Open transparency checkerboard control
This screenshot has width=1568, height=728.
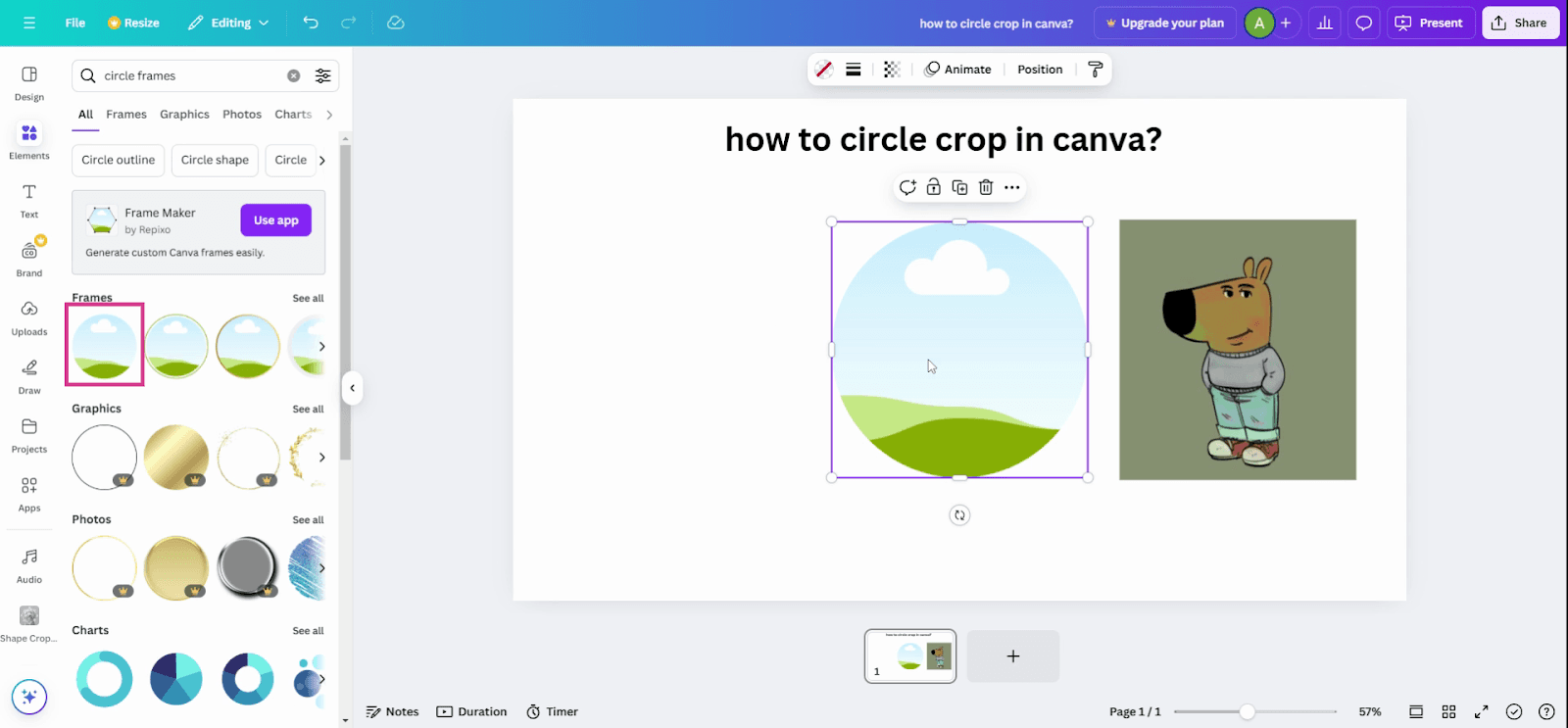892,70
